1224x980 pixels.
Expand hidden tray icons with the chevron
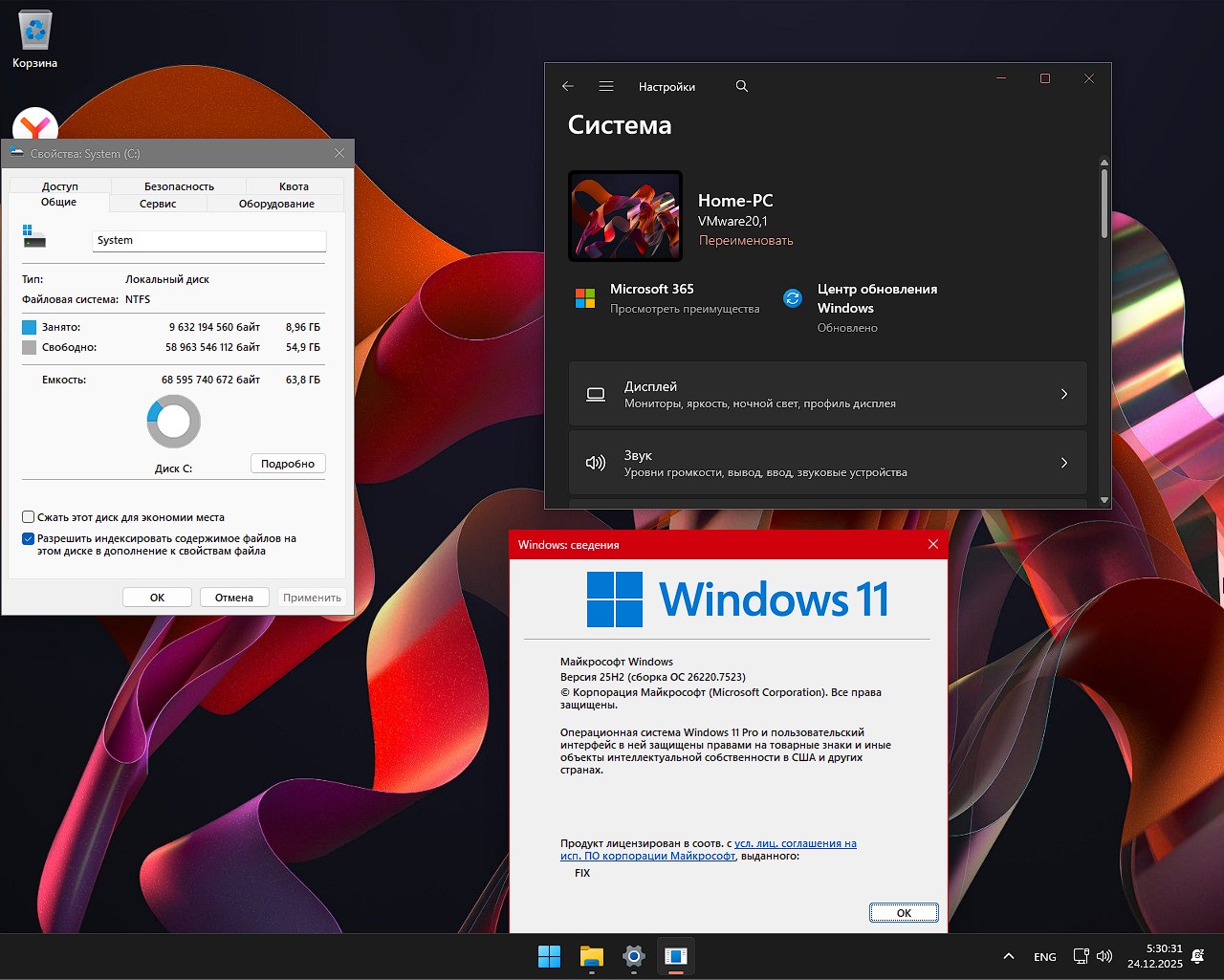[x=1007, y=956]
